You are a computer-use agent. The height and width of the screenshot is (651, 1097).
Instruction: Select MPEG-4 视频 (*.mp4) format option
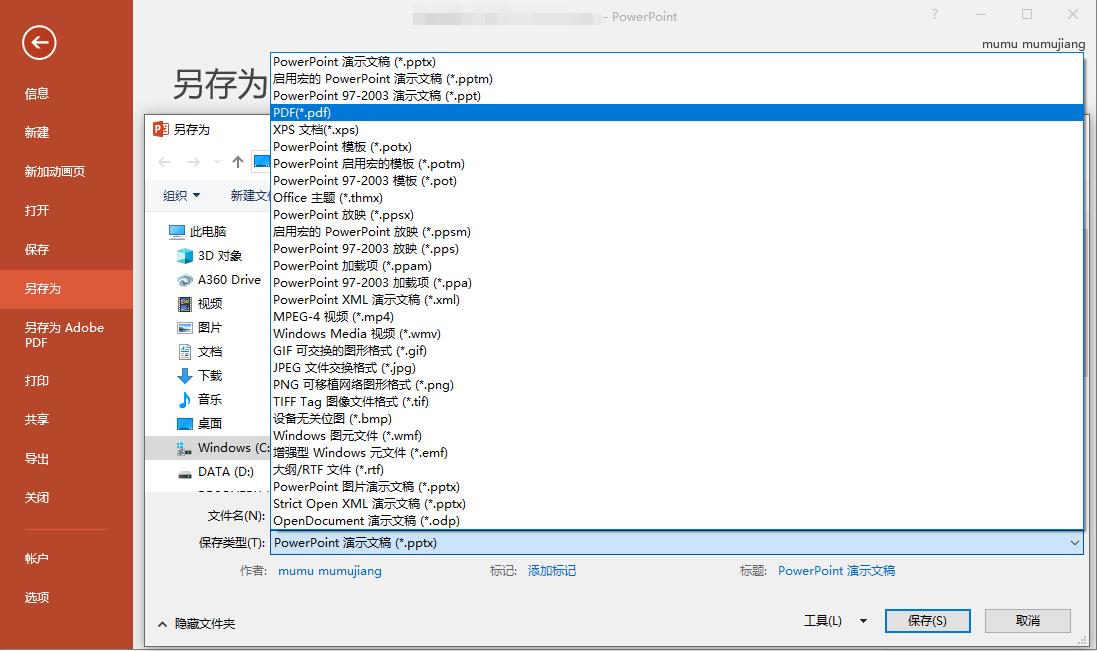[333, 317]
